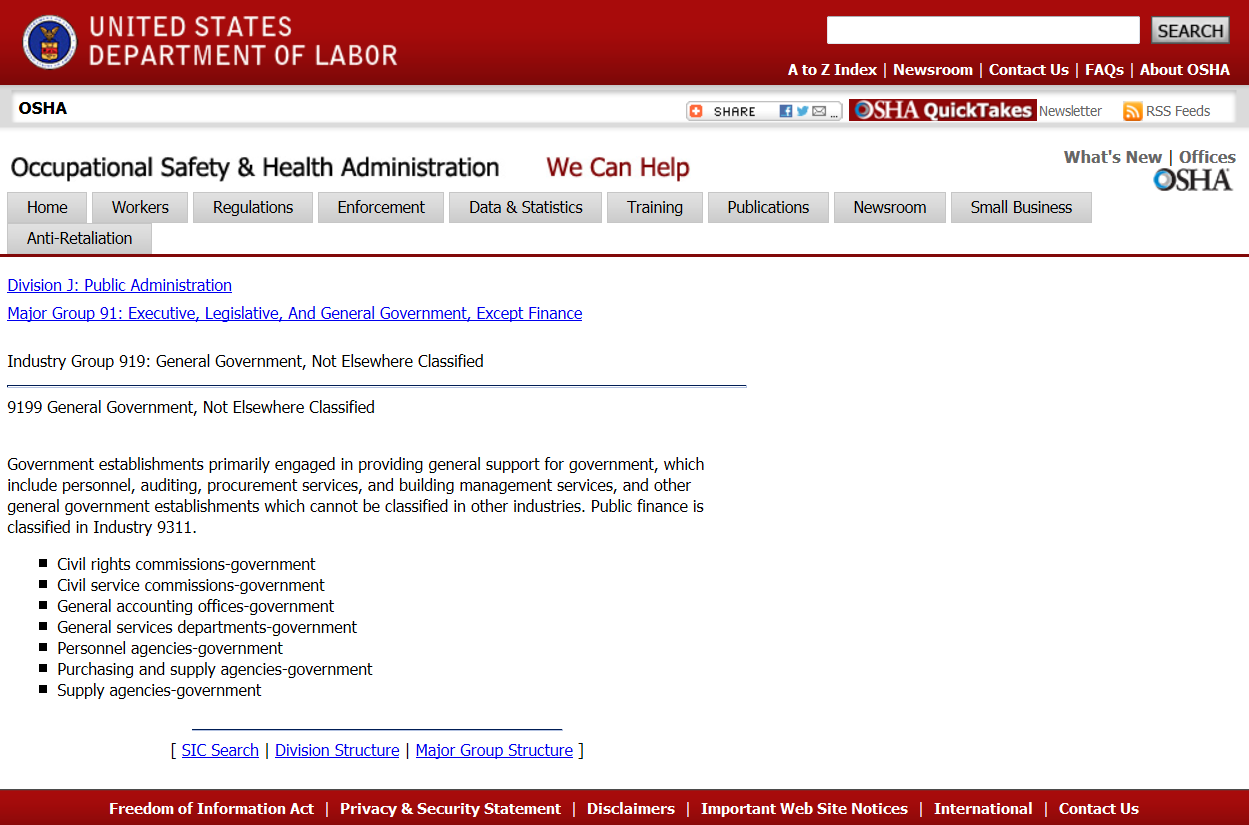Select the Training tab
This screenshot has height=825, width=1249.
(x=655, y=207)
